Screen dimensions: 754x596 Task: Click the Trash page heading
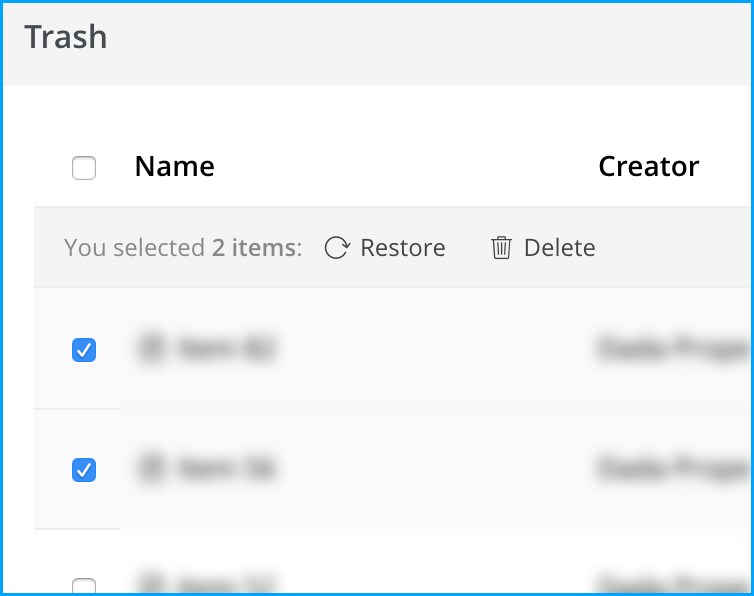(x=66, y=37)
